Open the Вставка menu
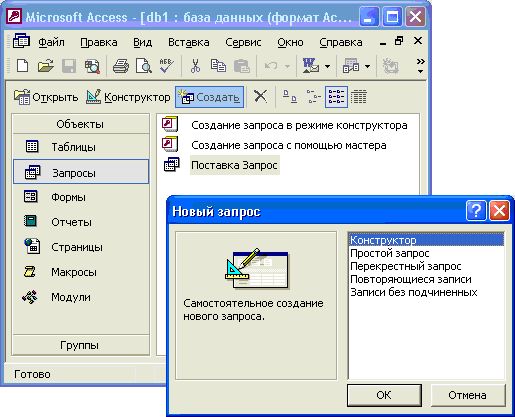This screenshot has height=417, width=515. click(x=189, y=42)
